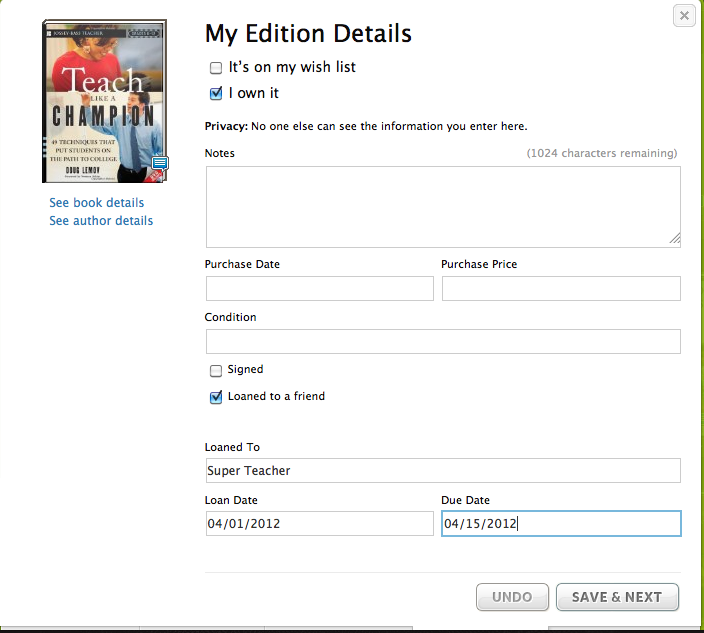Uncheck the "I own it" checkbox

(216, 93)
